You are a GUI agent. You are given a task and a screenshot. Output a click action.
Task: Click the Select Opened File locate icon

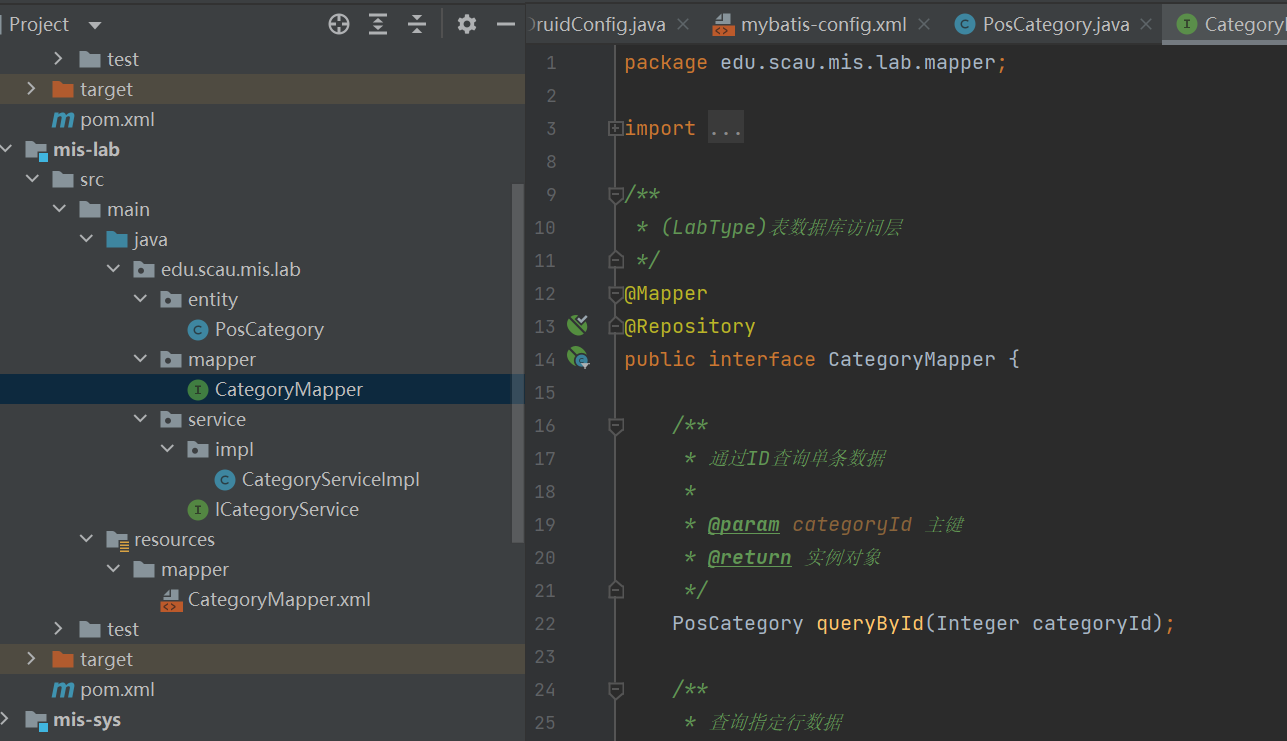click(339, 25)
